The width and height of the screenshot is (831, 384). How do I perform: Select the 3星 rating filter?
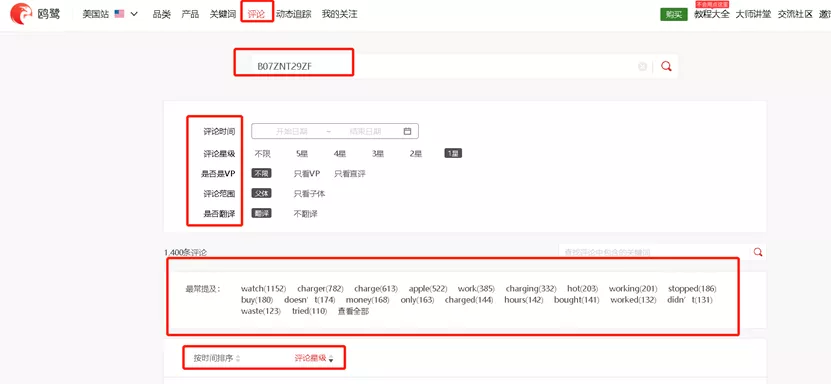click(377, 154)
